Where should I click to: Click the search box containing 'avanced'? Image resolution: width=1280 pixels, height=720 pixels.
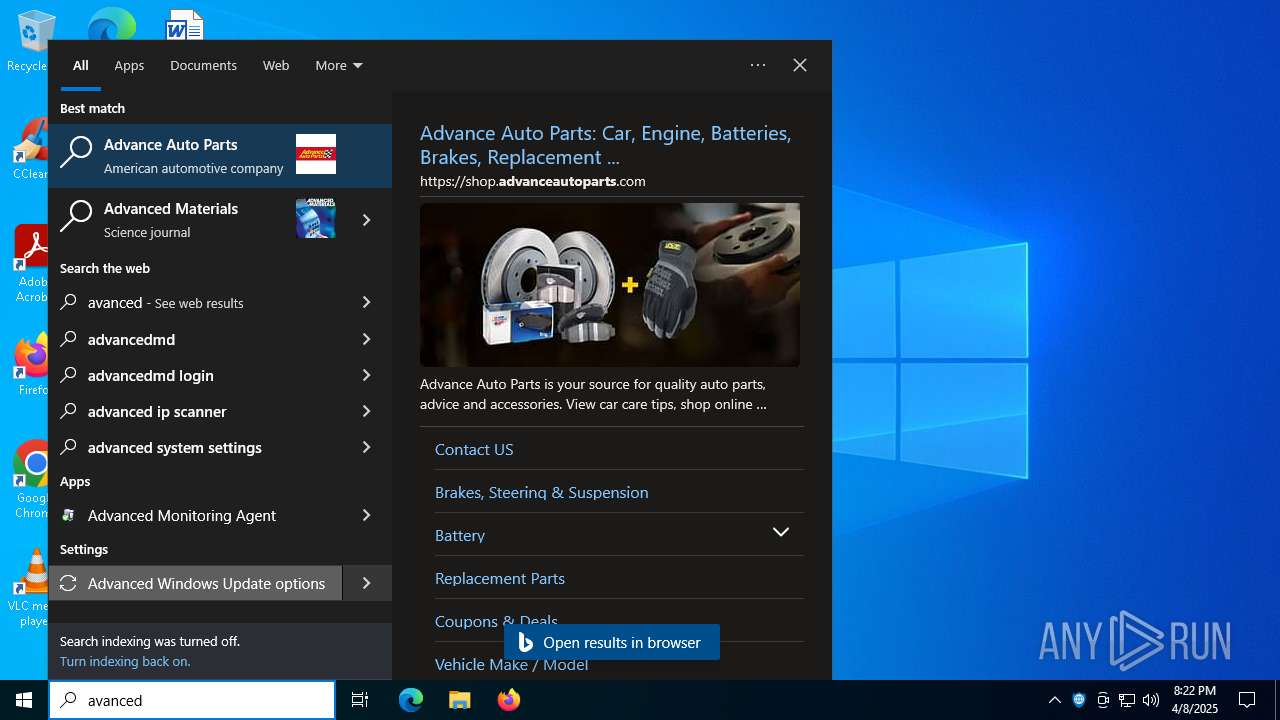[x=192, y=700]
